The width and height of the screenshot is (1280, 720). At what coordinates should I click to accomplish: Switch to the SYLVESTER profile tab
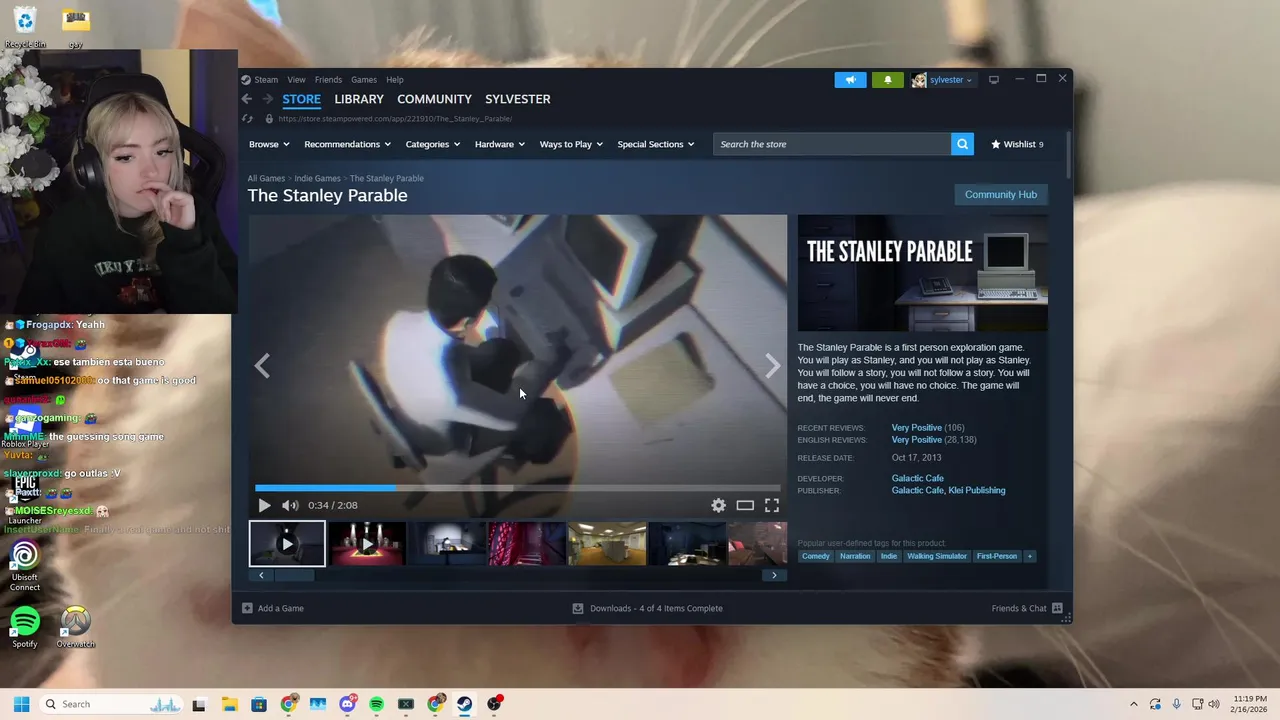[x=518, y=99]
